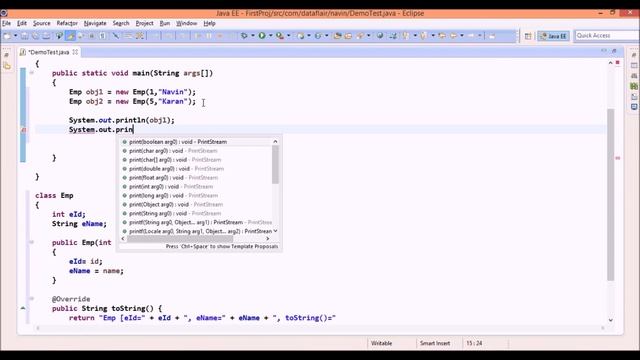The height and width of the screenshot is (360, 640).
Task: Switch to the Java EE perspective
Action: pos(553,36)
